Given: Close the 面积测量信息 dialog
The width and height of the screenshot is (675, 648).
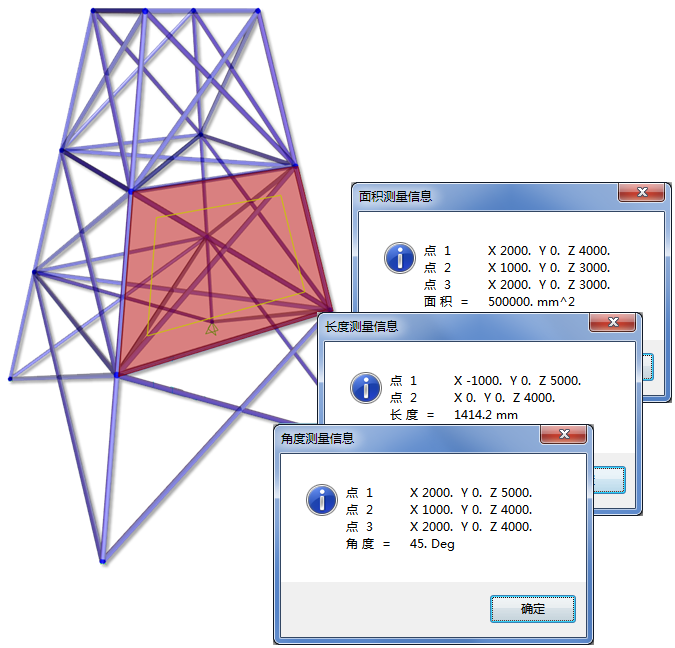Looking at the screenshot, I should 641,194.
